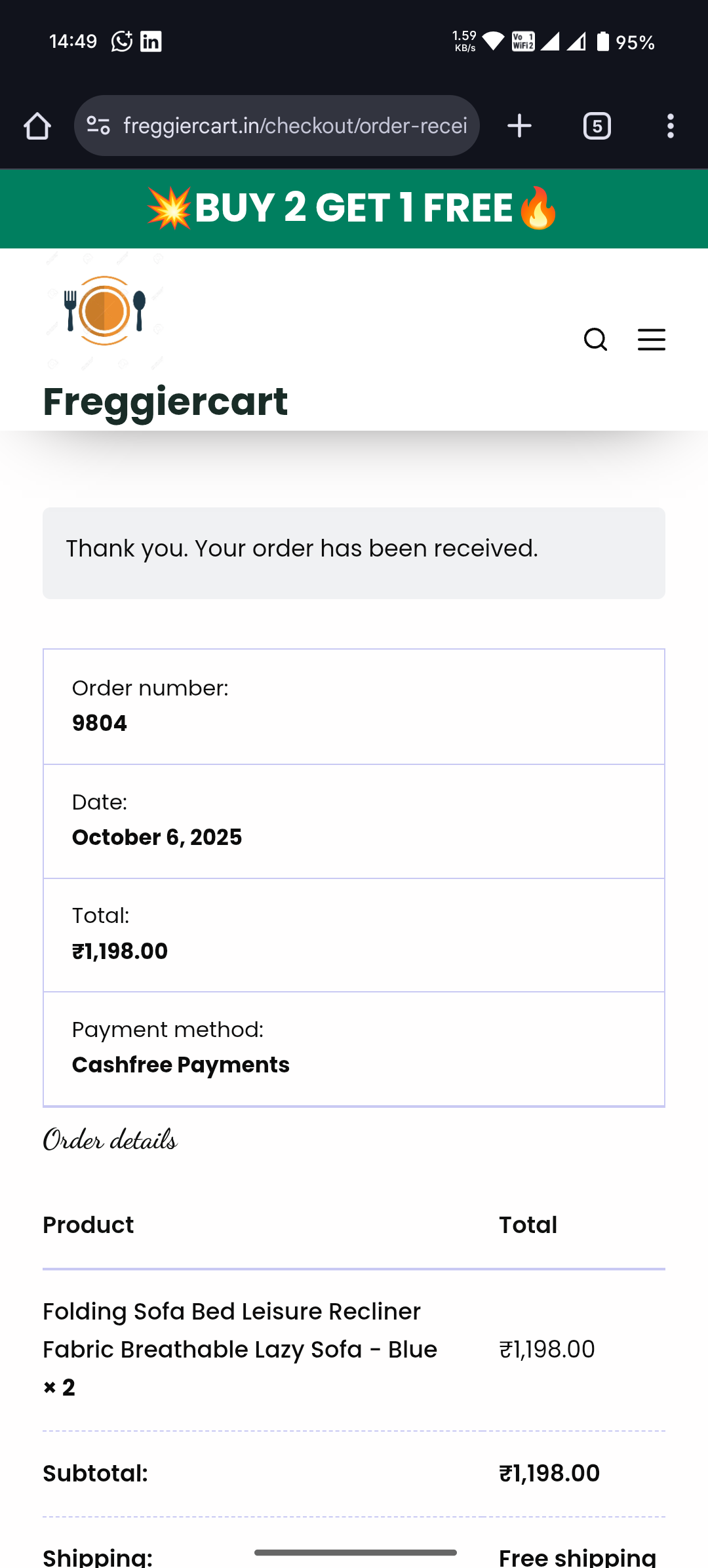Open a new tab with plus icon
The image size is (708, 1568).
point(519,126)
